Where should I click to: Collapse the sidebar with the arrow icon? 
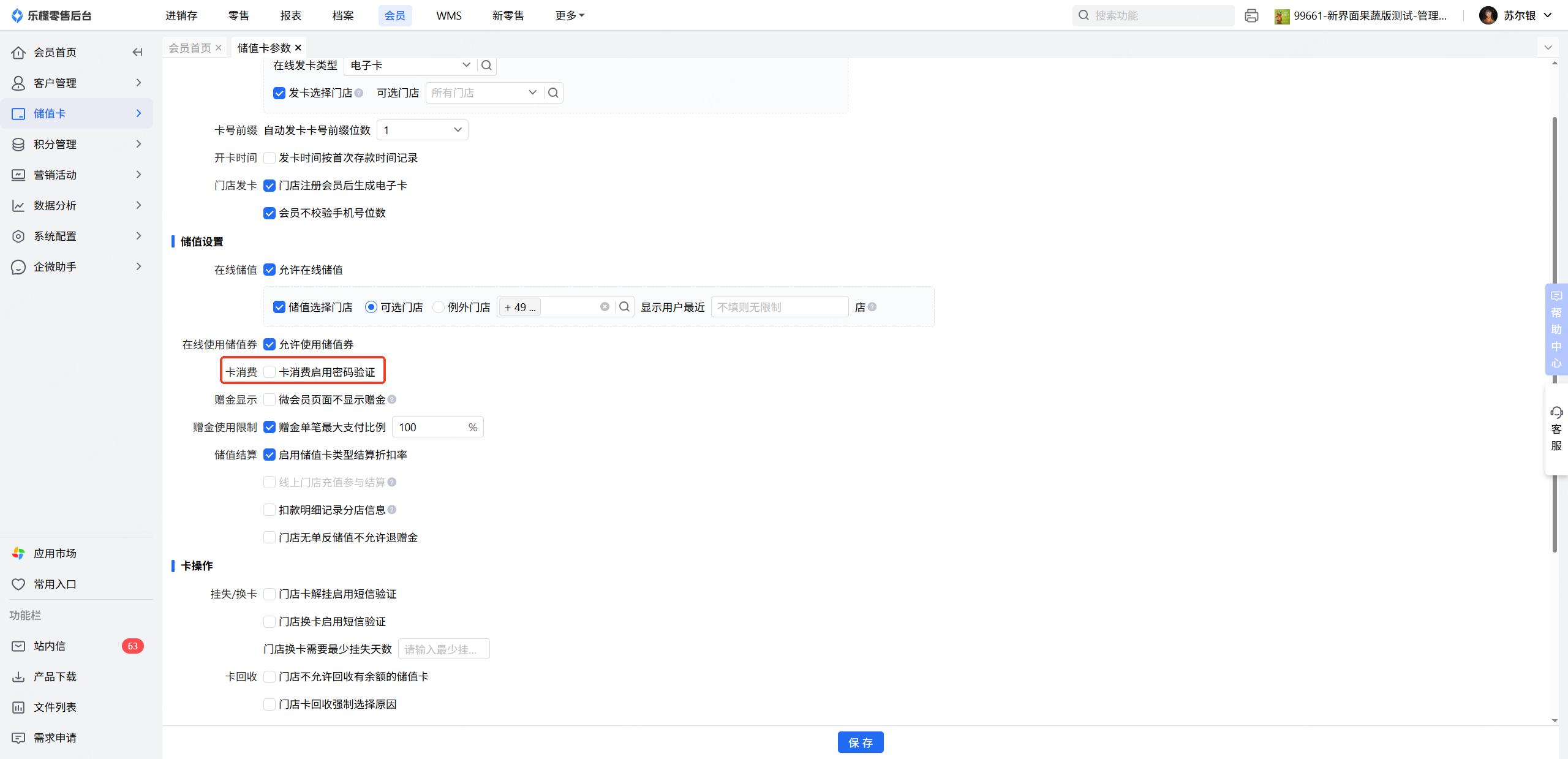[137, 52]
